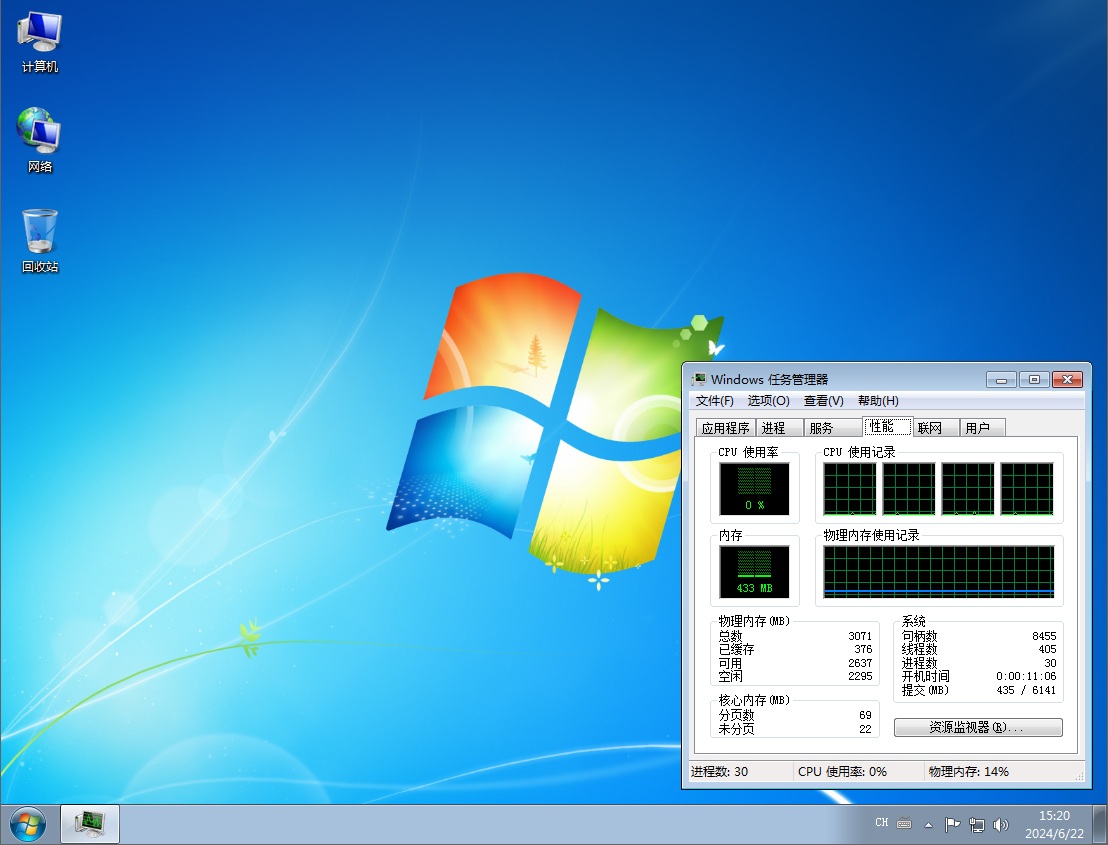Image resolution: width=1108 pixels, height=845 pixels.
Task: Click the 核心内存(MB) group heading
Action: point(753,700)
